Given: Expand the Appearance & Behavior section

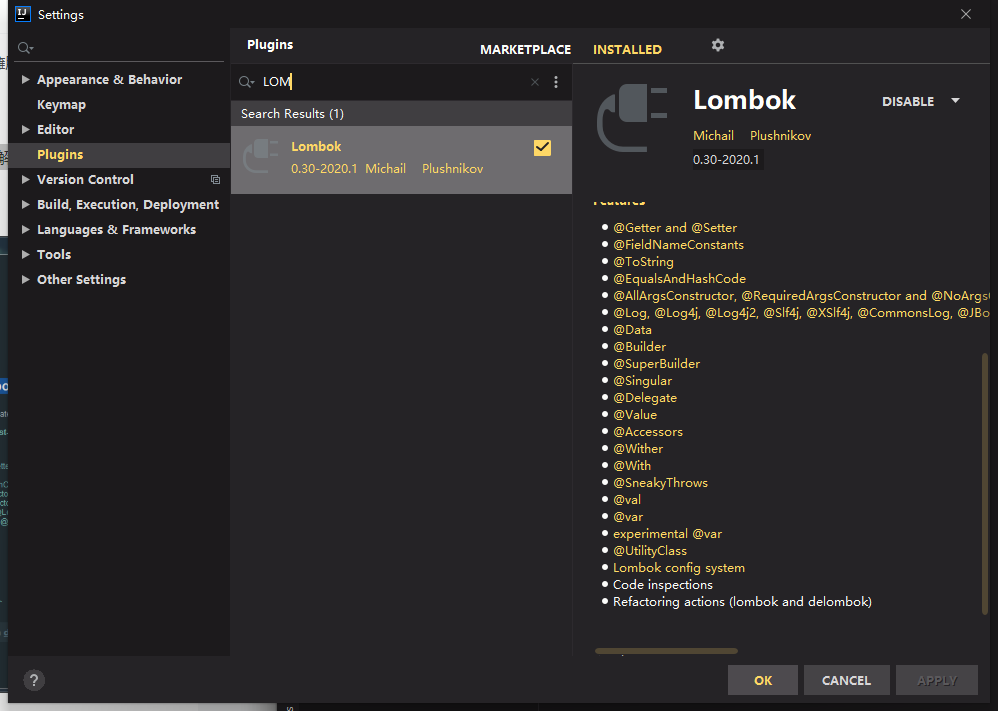Looking at the screenshot, I should [25, 78].
